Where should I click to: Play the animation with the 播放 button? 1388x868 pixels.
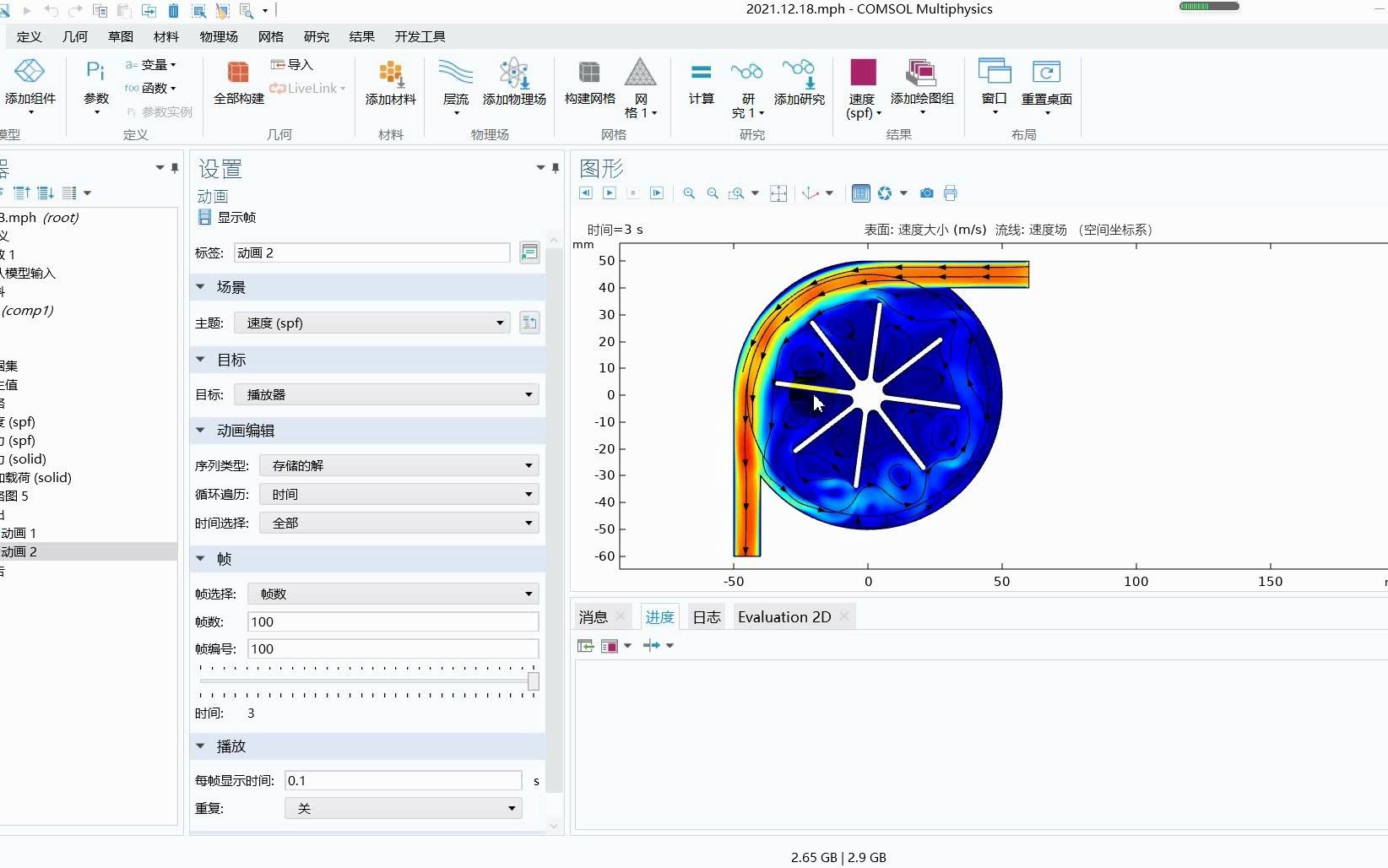click(610, 193)
